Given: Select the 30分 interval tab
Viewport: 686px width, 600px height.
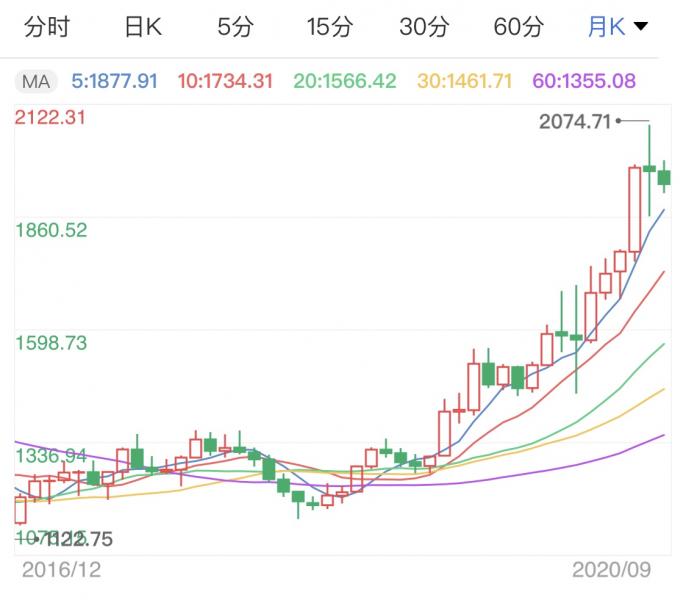Looking at the screenshot, I should click(424, 27).
